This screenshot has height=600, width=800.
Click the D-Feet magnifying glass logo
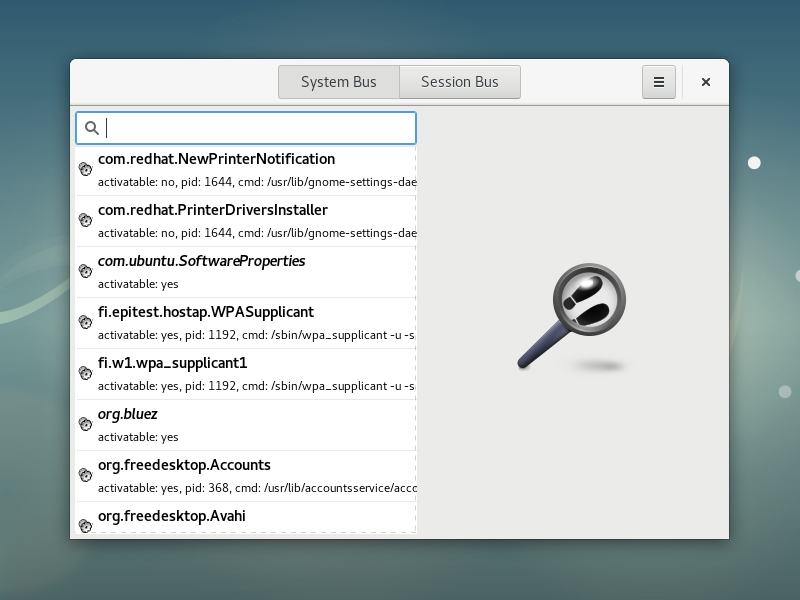pyautogui.click(x=572, y=318)
